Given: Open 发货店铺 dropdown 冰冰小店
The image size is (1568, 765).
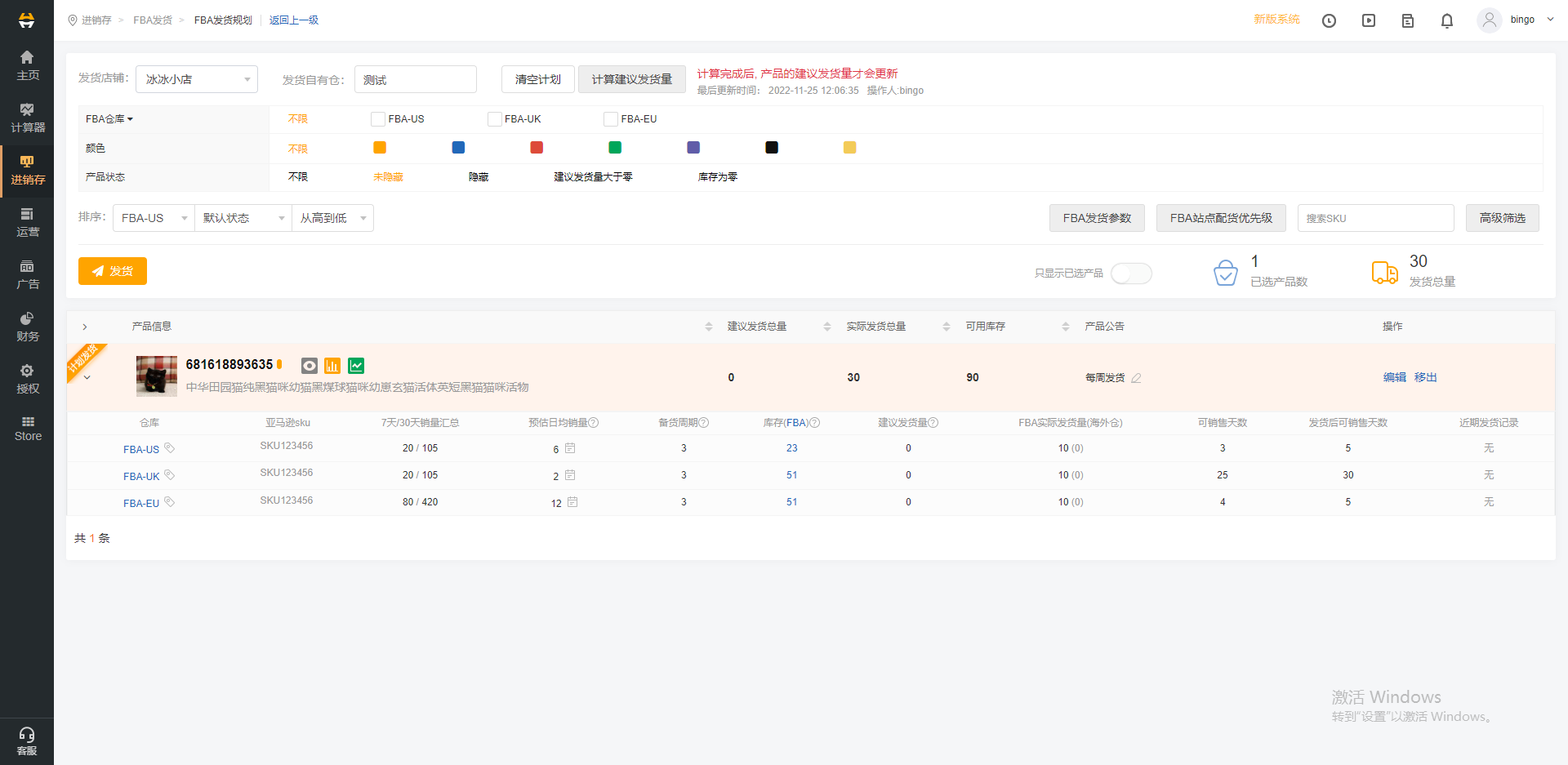Looking at the screenshot, I should pyautogui.click(x=197, y=79).
